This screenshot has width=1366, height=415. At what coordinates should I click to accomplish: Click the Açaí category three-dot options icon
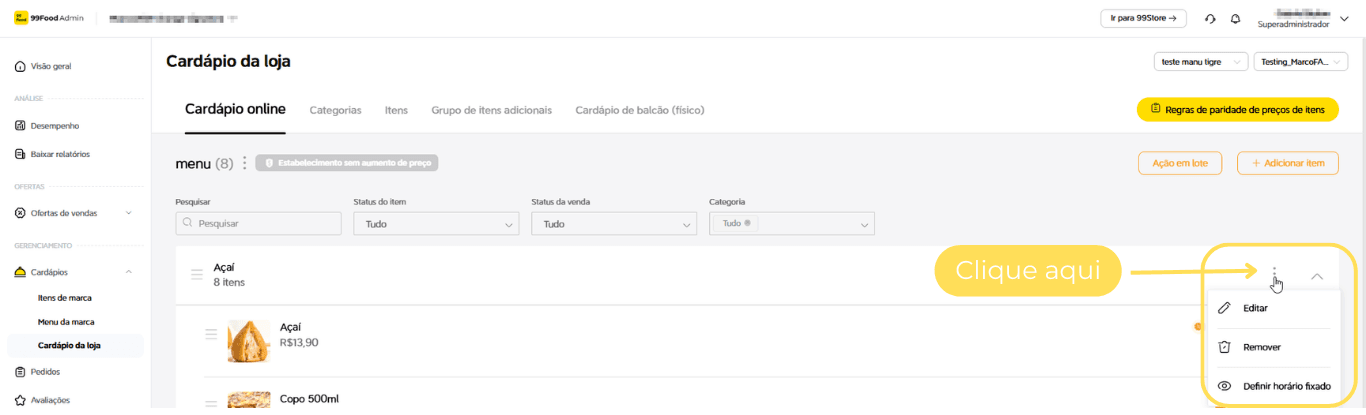click(x=1274, y=273)
